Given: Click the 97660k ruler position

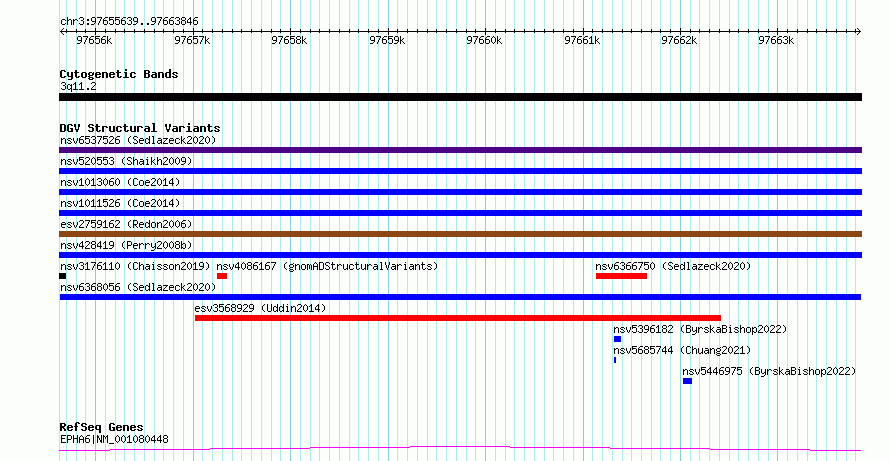Looking at the screenshot, I should pyautogui.click(x=484, y=40).
